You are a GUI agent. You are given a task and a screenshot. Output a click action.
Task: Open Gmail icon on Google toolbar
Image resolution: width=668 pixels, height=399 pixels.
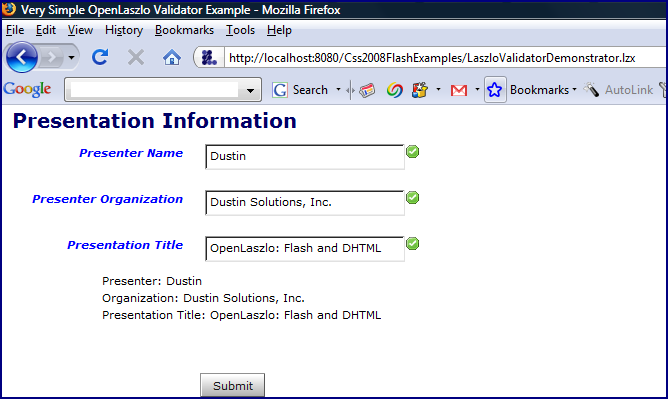coord(458,90)
